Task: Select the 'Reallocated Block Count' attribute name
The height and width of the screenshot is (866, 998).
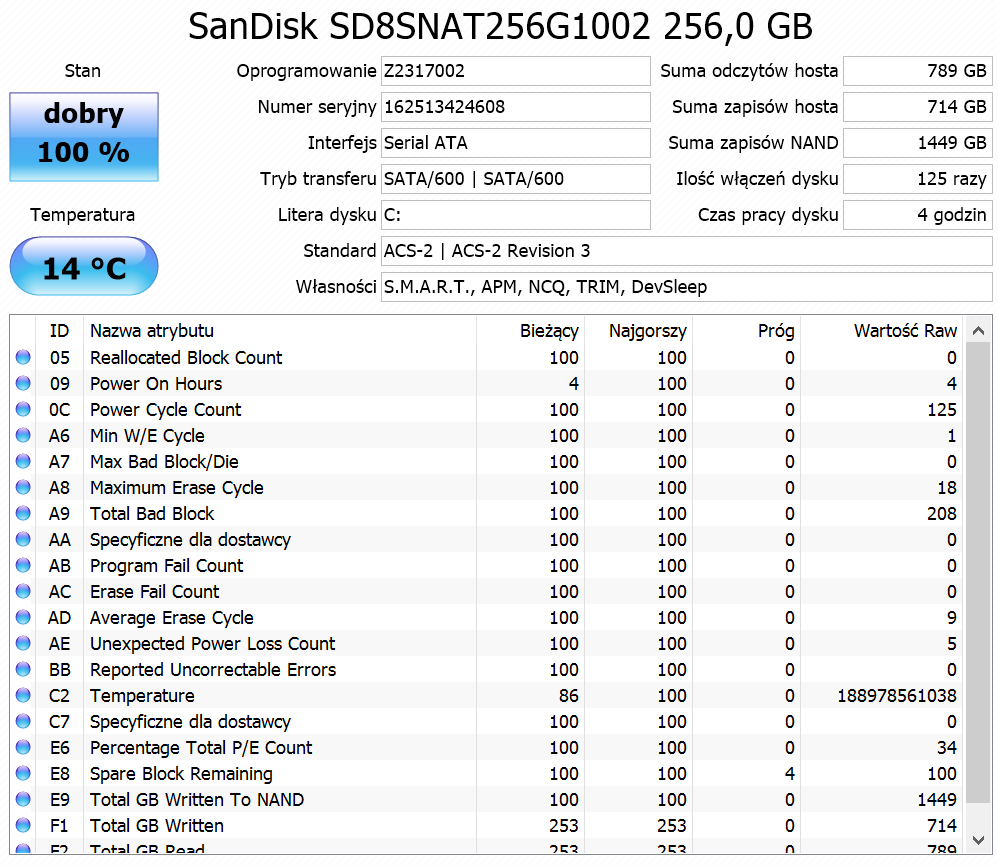Action: (x=186, y=358)
